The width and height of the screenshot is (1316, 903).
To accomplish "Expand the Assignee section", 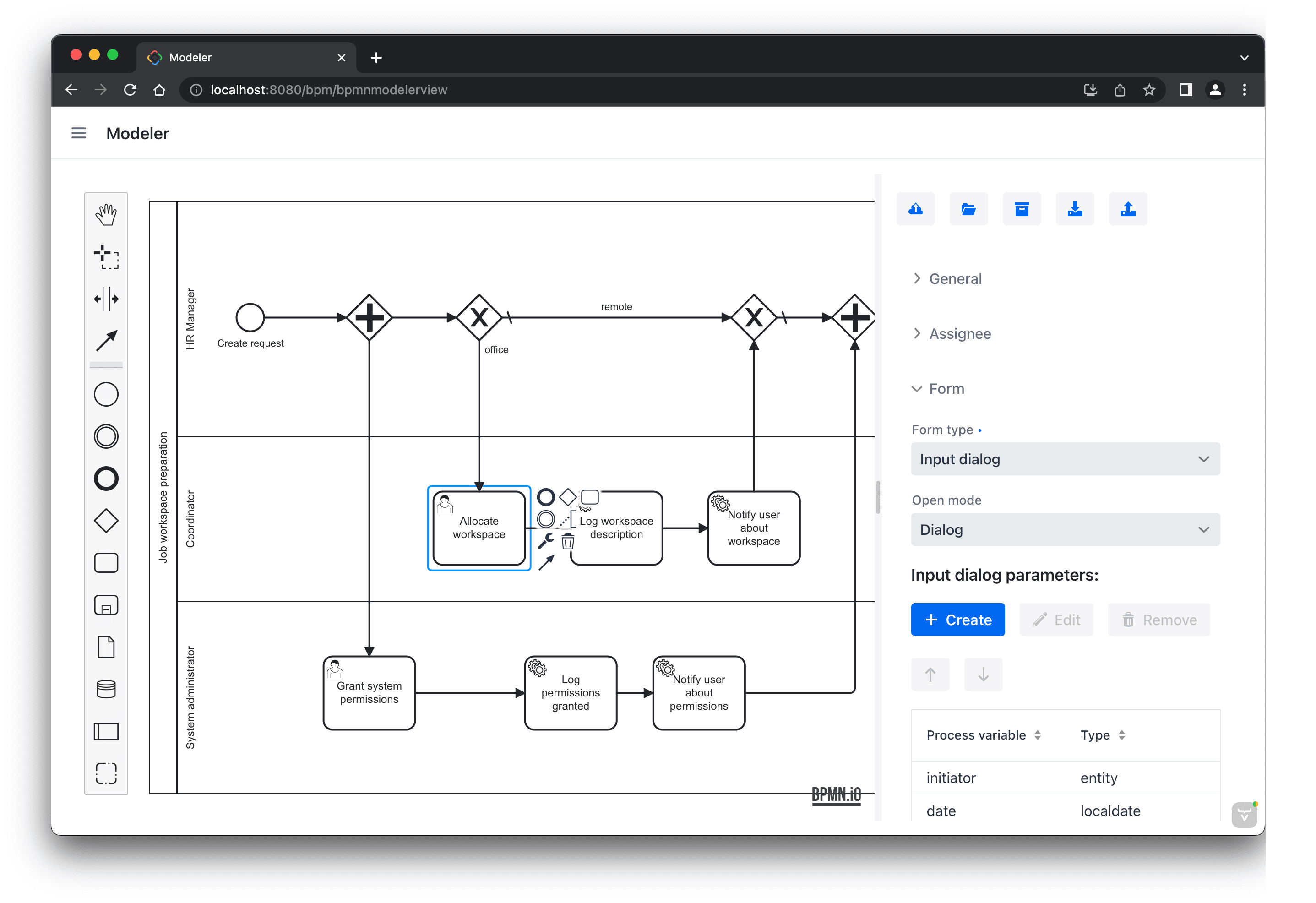I will coord(959,333).
